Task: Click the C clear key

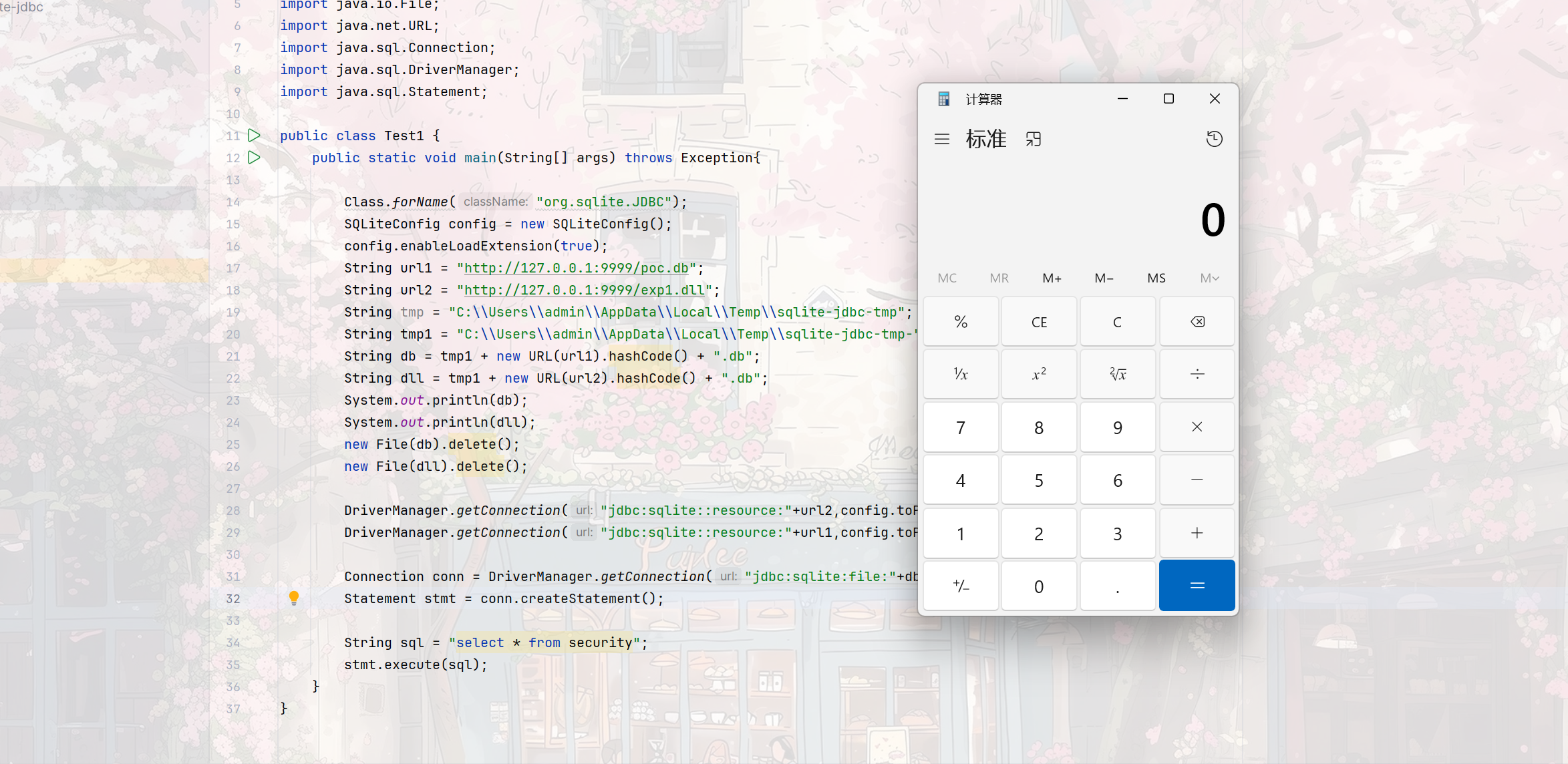Action: click(1118, 322)
